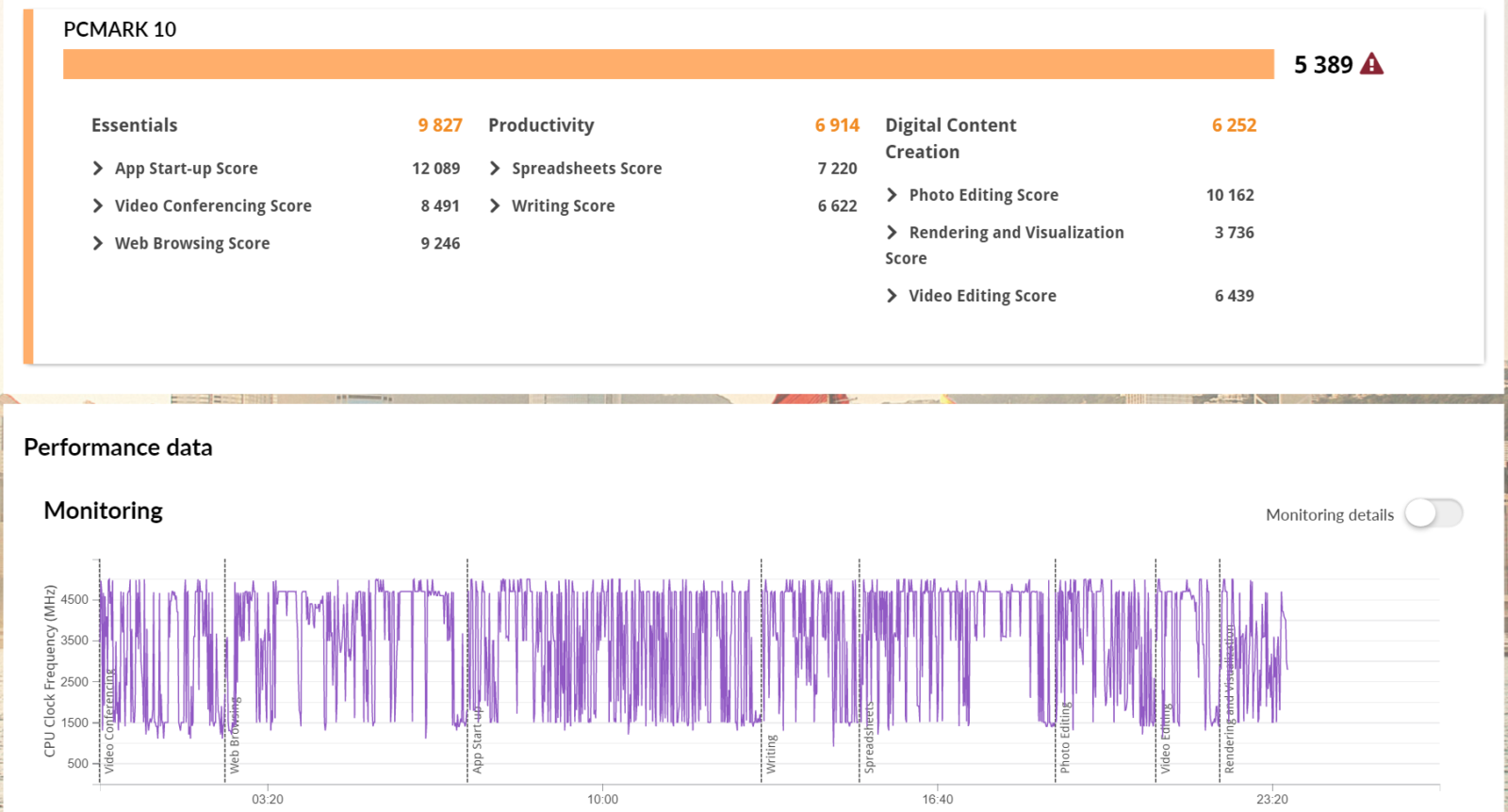Click the Productivity group heading
The image size is (1508, 812).
tap(541, 125)
